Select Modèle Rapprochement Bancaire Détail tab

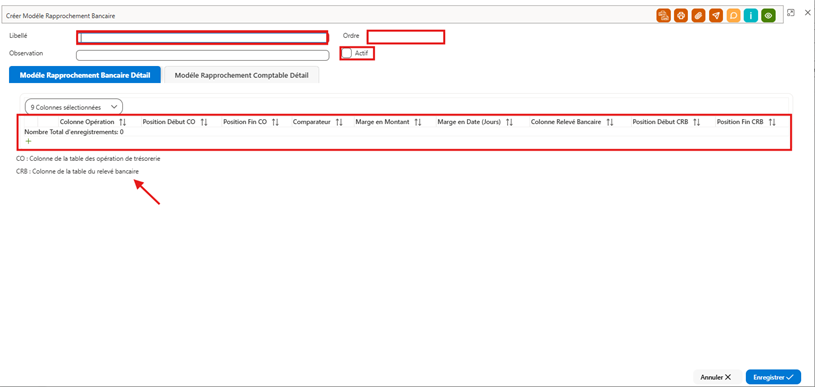85,75
